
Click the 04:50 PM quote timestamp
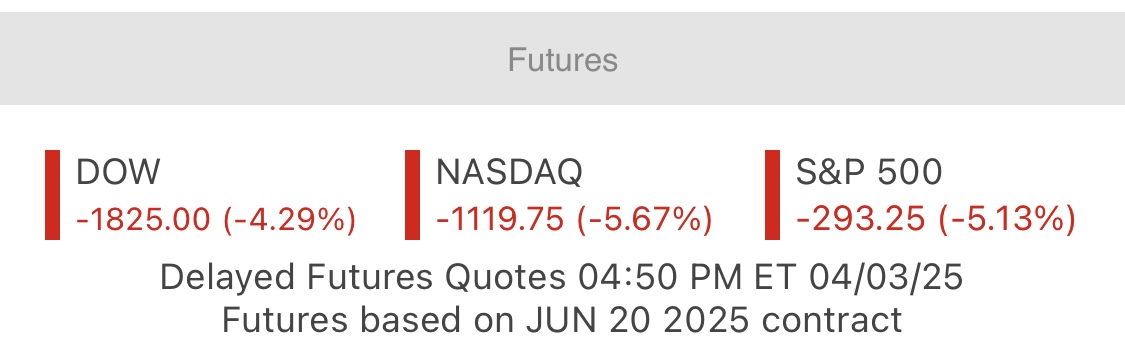pos(662,278)
